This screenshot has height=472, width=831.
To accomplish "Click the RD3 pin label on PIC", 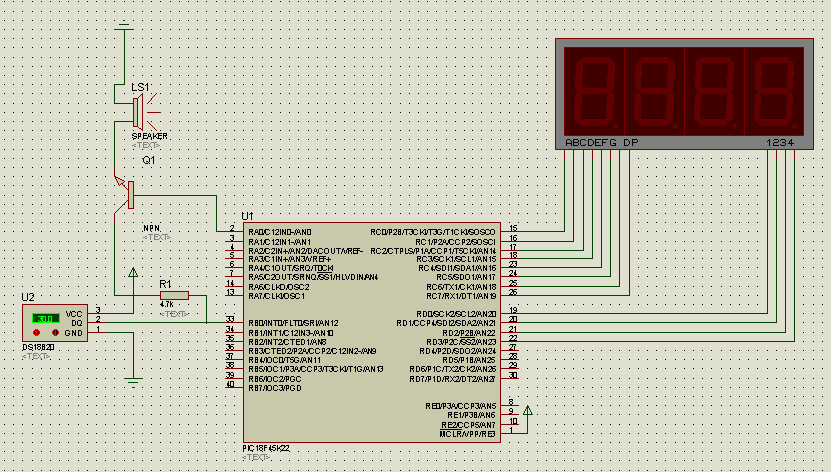I will click(461, 342).
